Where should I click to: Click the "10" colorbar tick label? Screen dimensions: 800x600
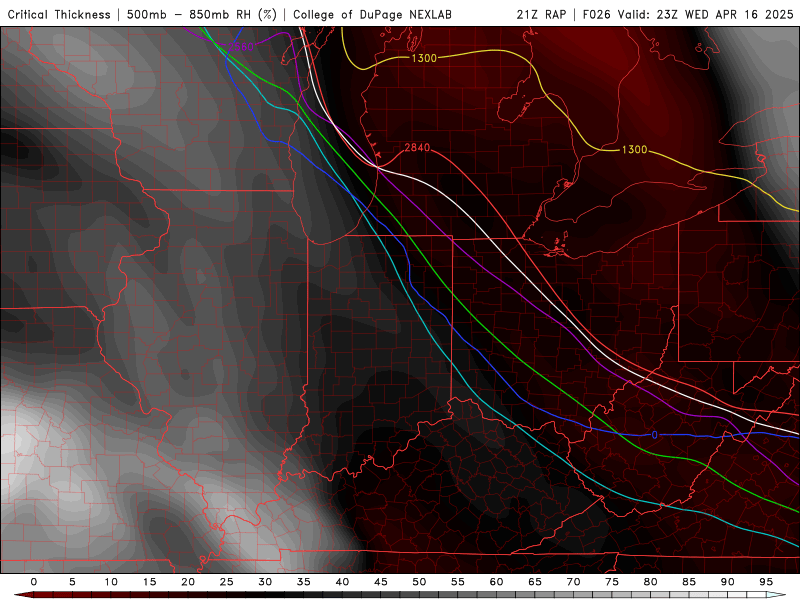pos(111,582)
